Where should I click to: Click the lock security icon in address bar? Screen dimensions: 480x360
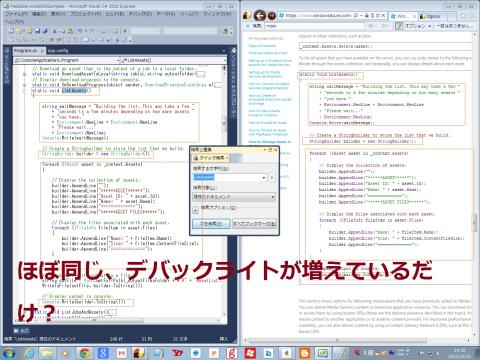point(367,15)
